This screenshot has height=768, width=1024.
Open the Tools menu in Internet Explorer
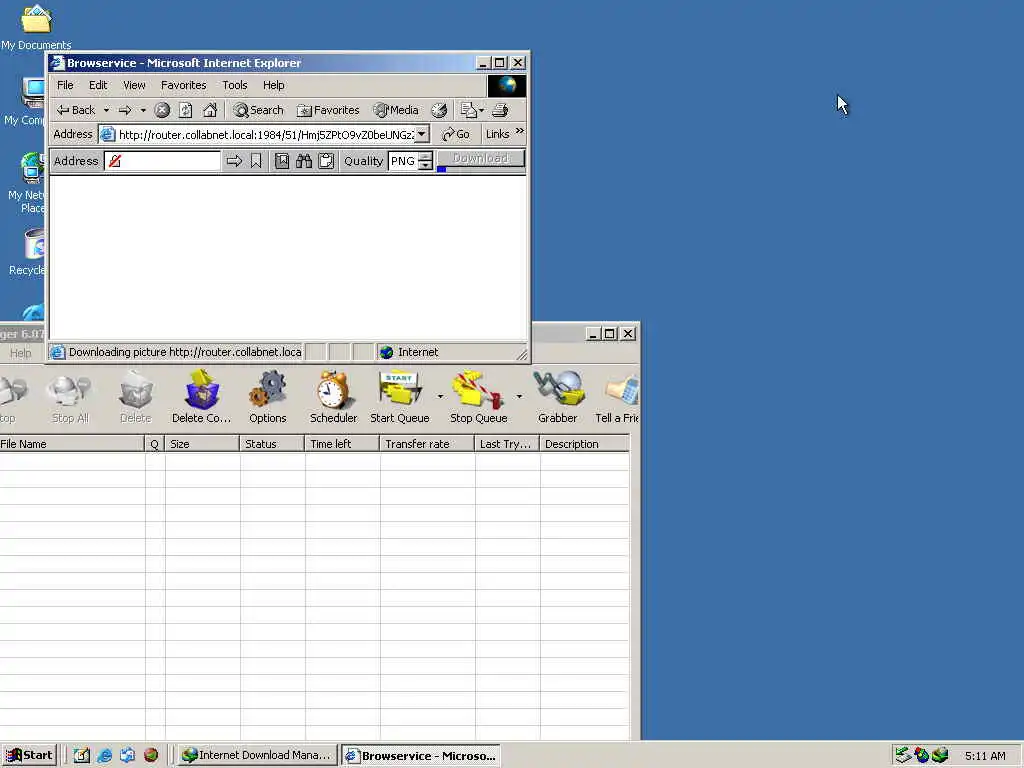click(234, 85)
